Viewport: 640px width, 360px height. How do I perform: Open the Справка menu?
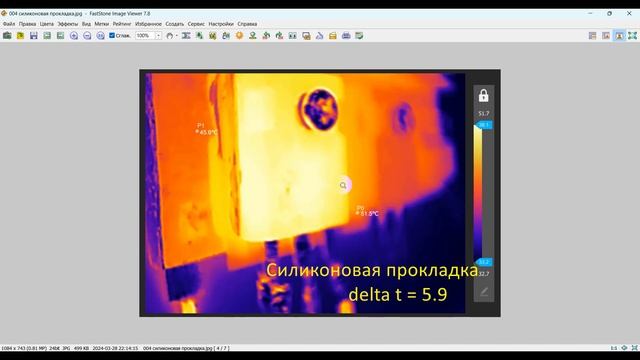point(247,24)
